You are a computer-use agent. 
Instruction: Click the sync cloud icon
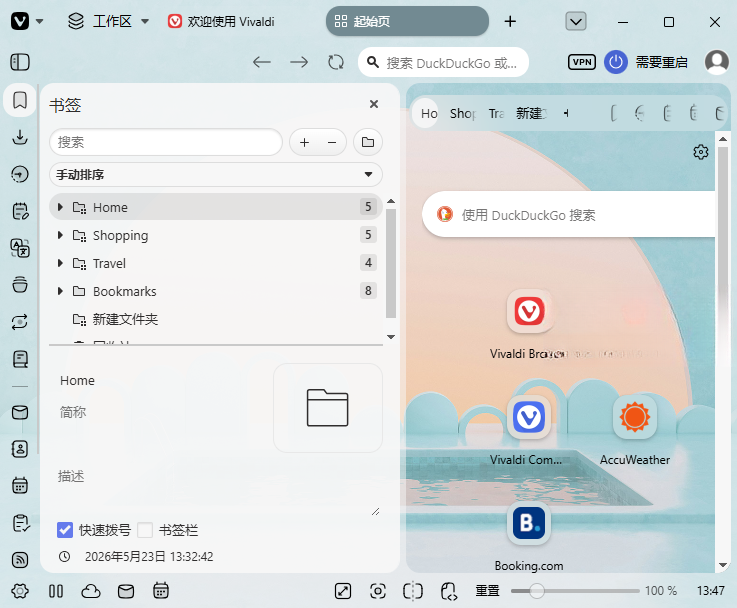click(x=91, y=591)
